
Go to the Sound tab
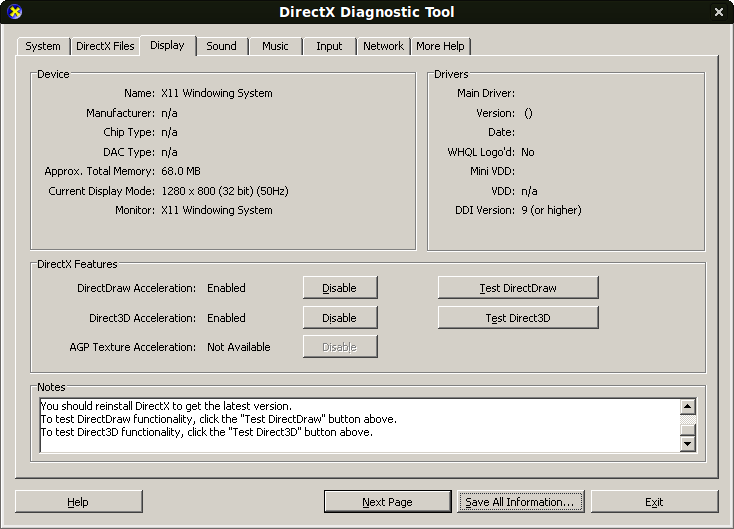pos(221,46)
